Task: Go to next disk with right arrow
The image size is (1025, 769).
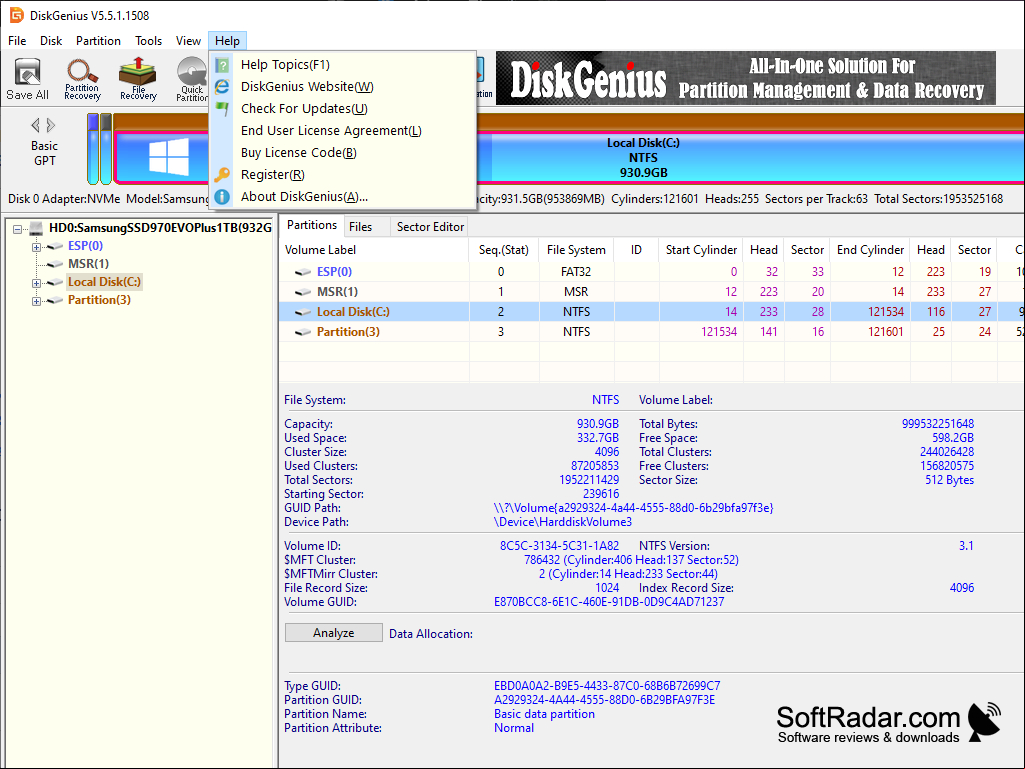Action: coord(51,125)
